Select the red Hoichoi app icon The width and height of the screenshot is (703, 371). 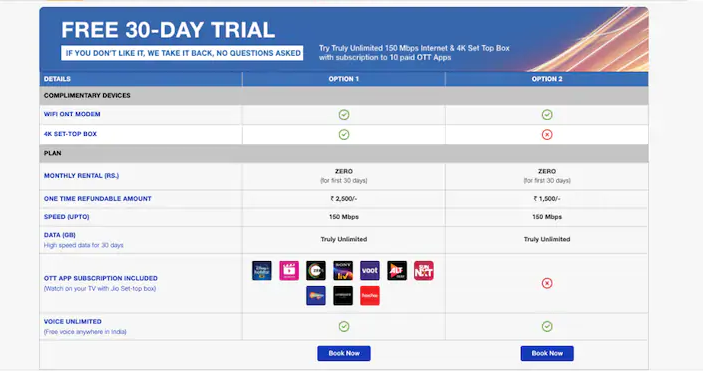[370, 296]
